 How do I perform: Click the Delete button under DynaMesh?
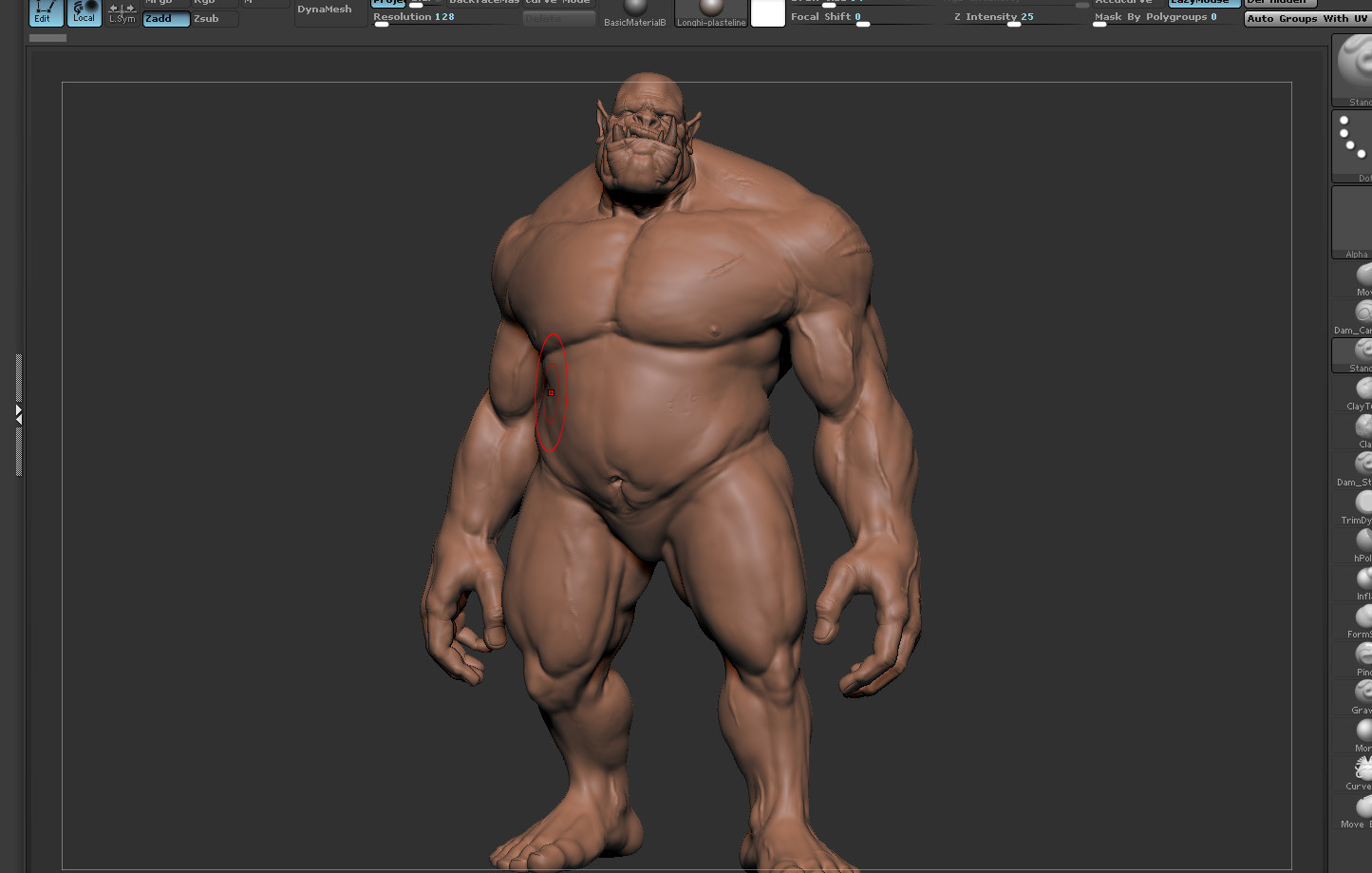(559, 19)
